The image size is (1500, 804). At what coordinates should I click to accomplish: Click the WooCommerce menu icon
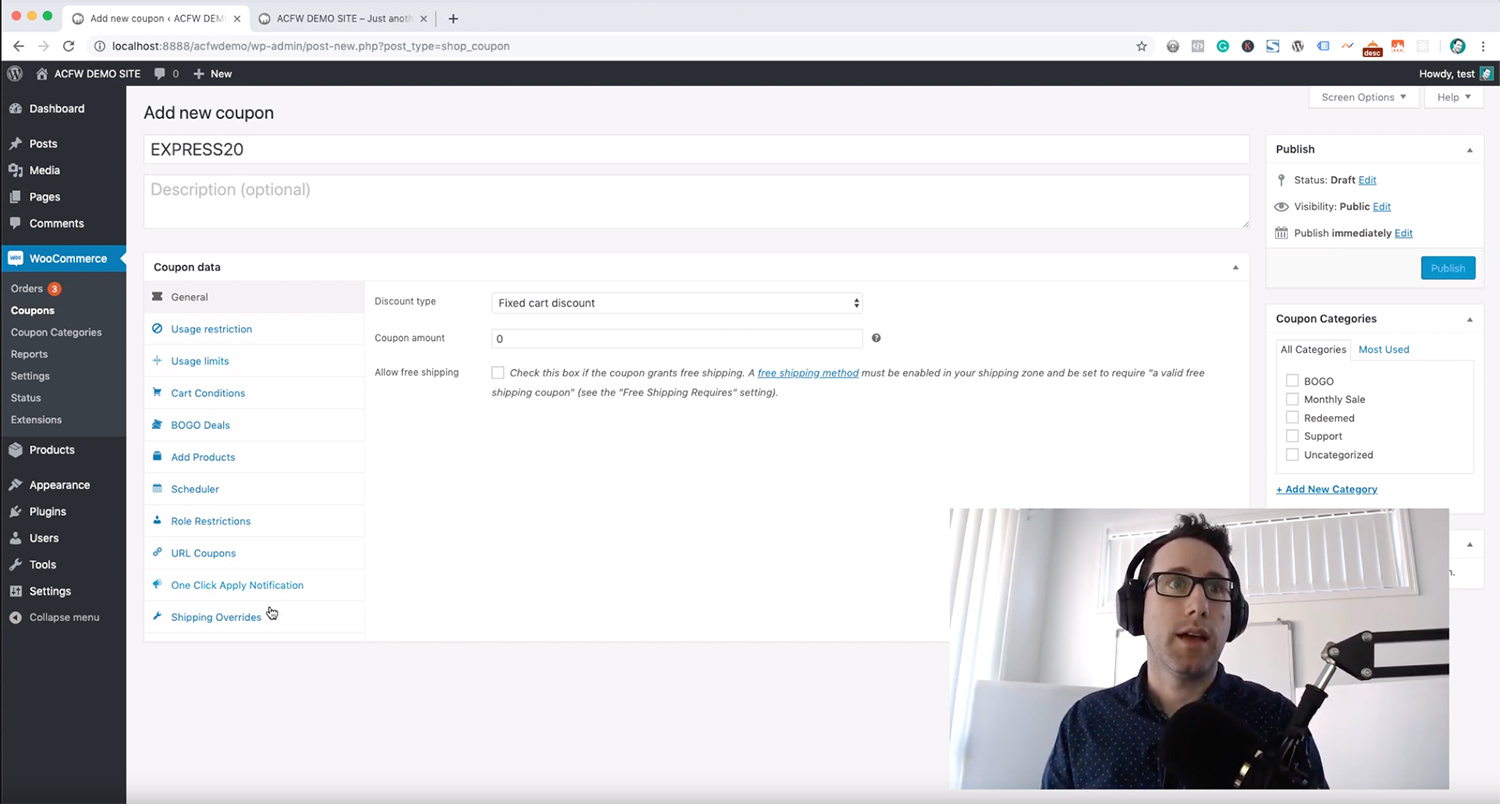tap(15, 258)
